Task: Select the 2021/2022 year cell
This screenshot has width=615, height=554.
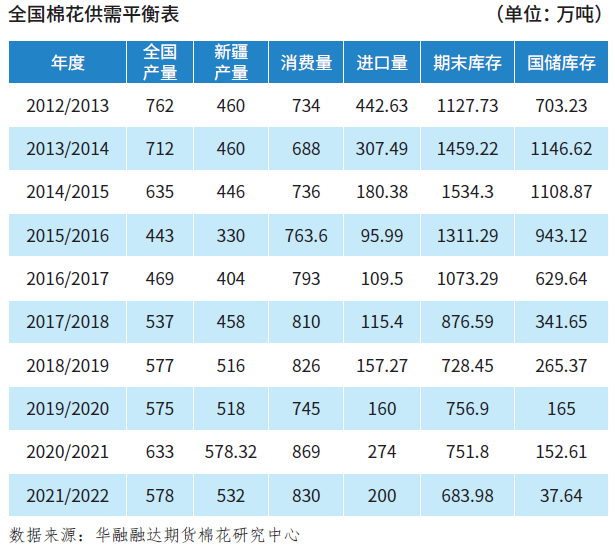Action: point(68,495)
